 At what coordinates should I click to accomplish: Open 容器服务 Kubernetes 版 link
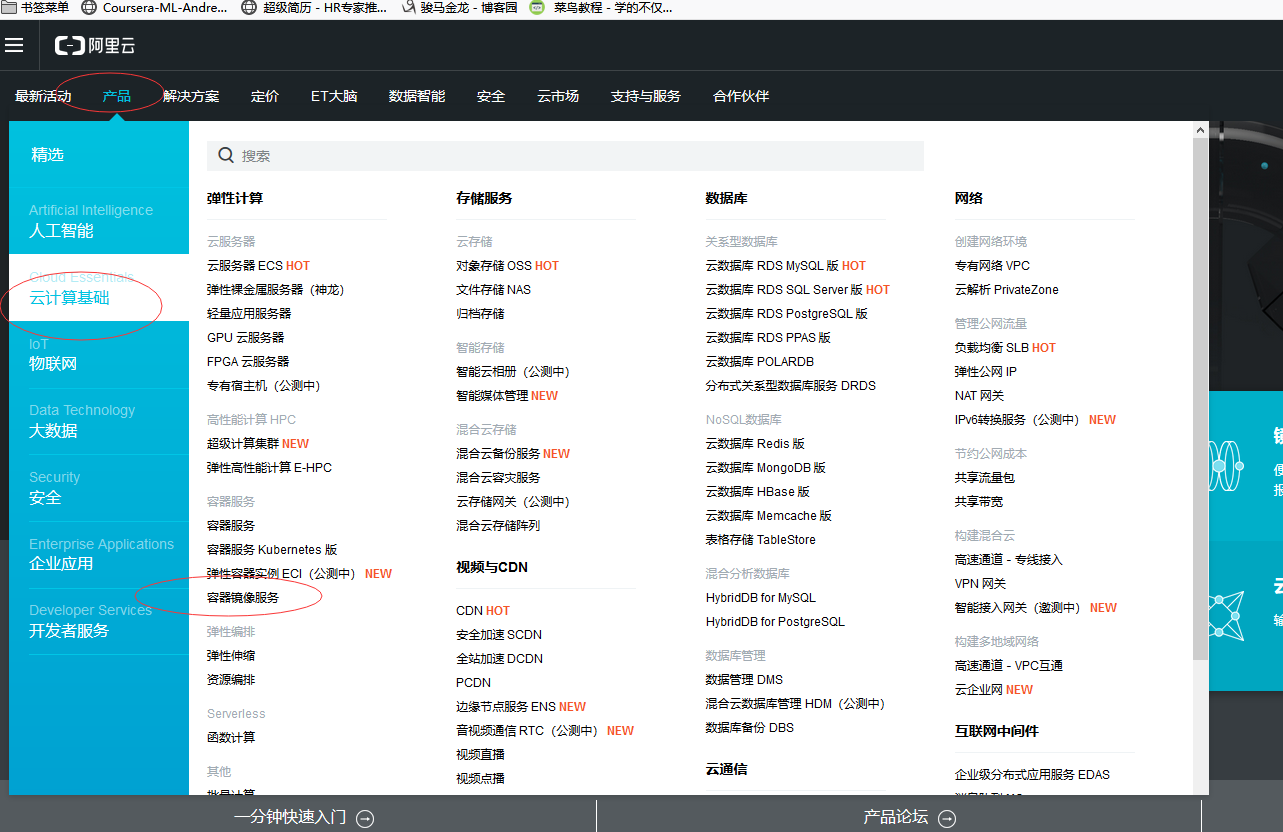[x=272, y=549]
